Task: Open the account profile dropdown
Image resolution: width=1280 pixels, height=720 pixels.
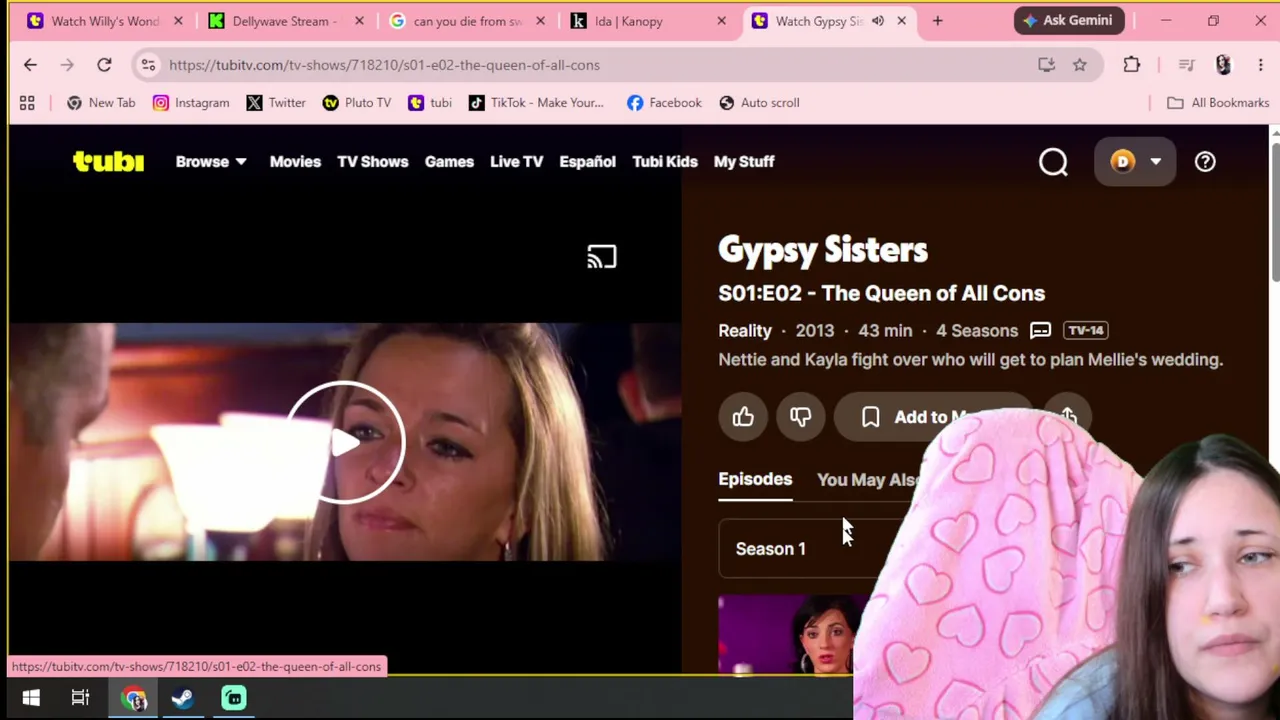Action: pos(1135,162)
